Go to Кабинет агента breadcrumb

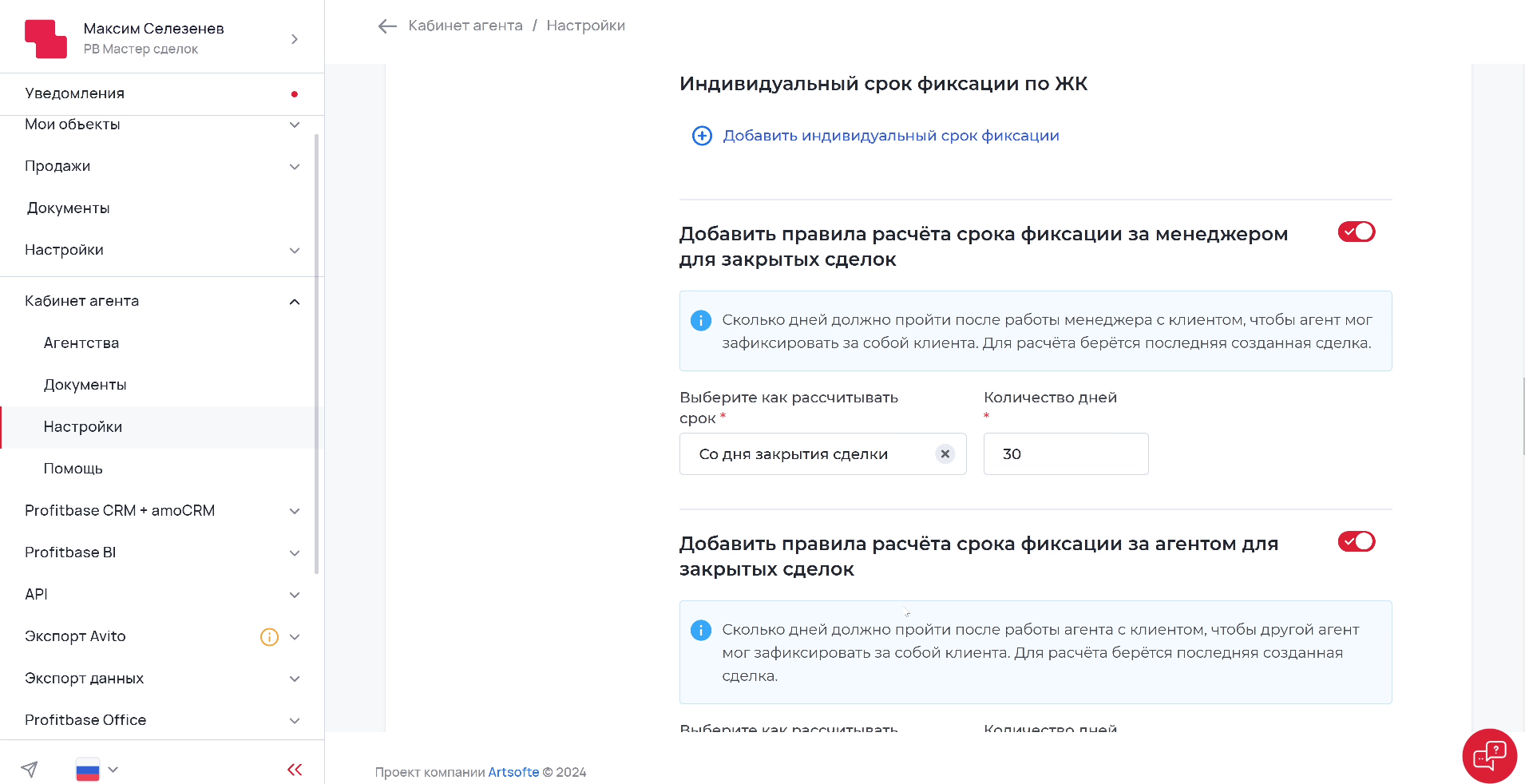click(465, 26)
